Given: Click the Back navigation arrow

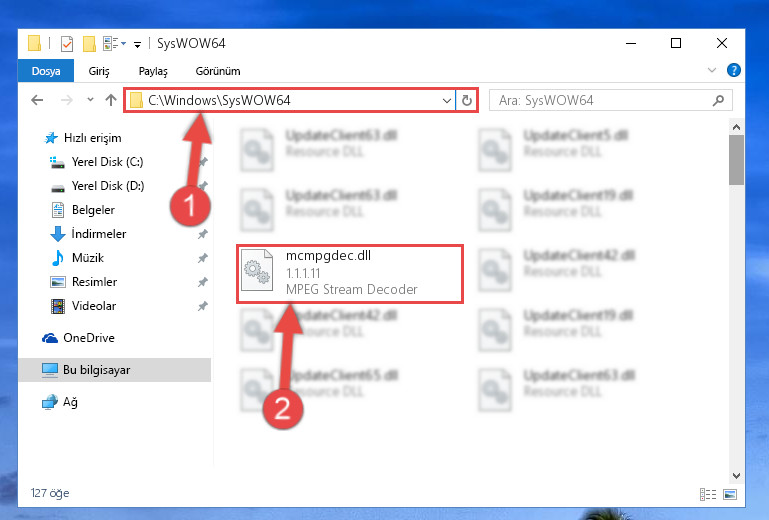Looking at the screenshot, I should [37, 101].
